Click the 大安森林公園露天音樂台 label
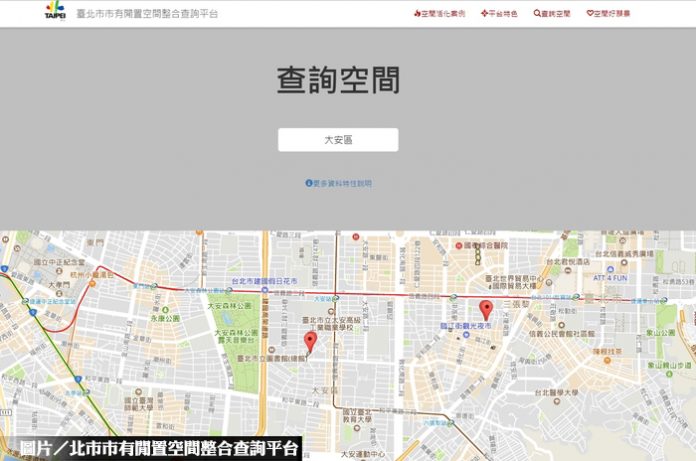This screenshot has width=696, height=461. pyautogui.click(x=236, y=336)
